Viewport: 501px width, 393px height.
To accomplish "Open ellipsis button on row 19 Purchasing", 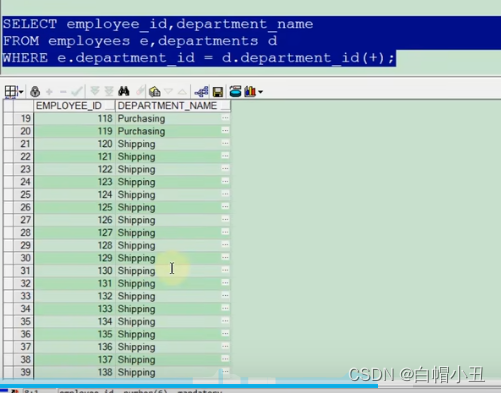I will 225,118.
